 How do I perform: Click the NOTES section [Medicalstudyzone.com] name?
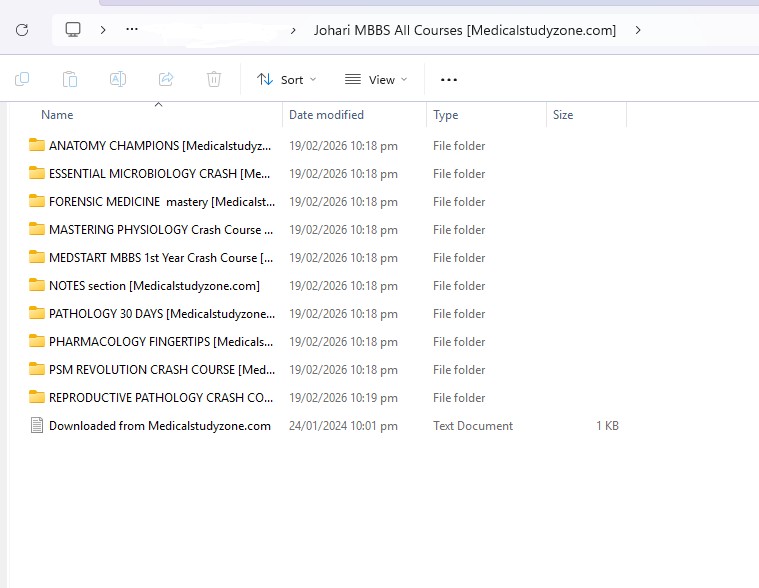click(x=154, y=286)
